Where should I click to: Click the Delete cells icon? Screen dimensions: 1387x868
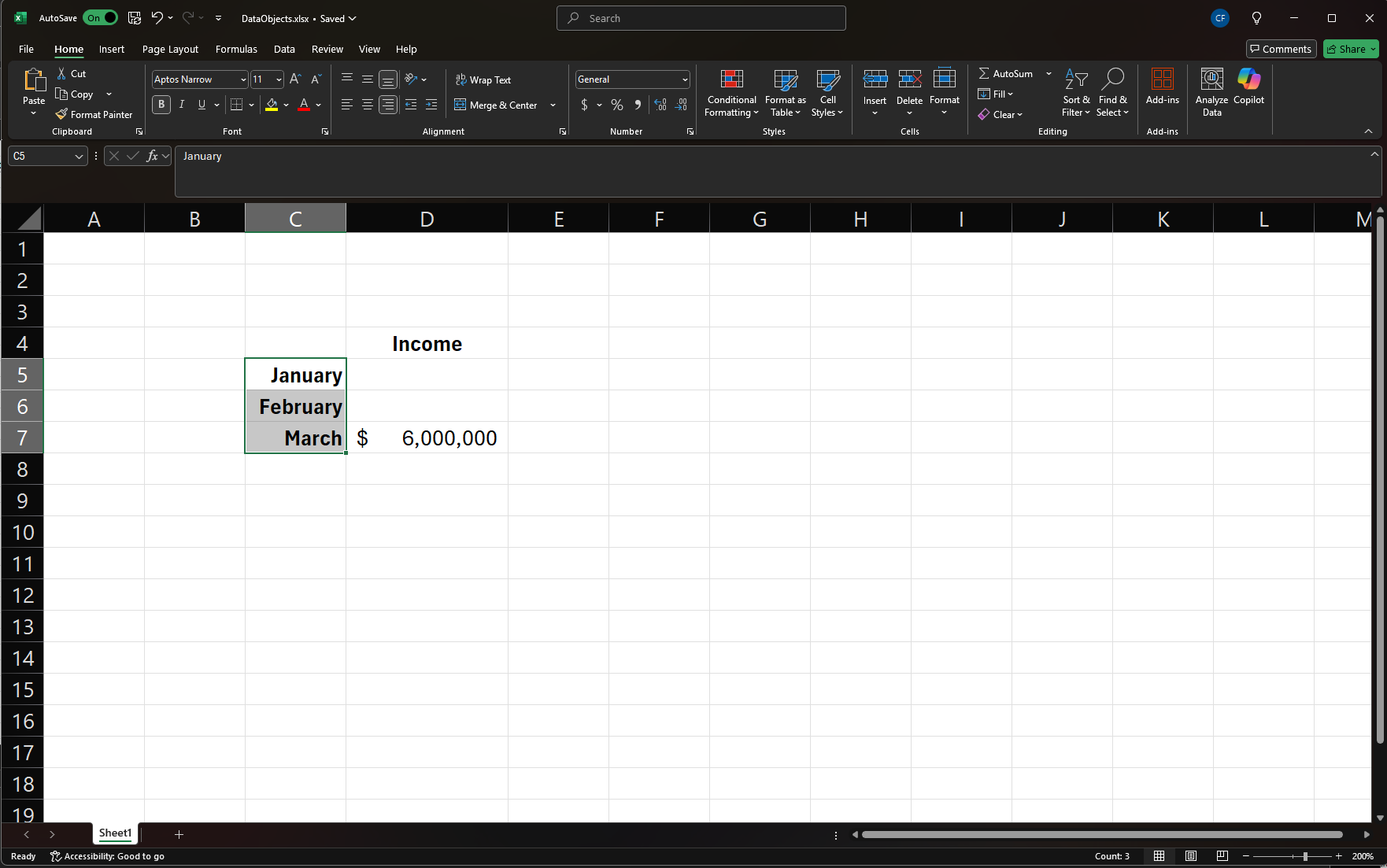coord(909,79)
